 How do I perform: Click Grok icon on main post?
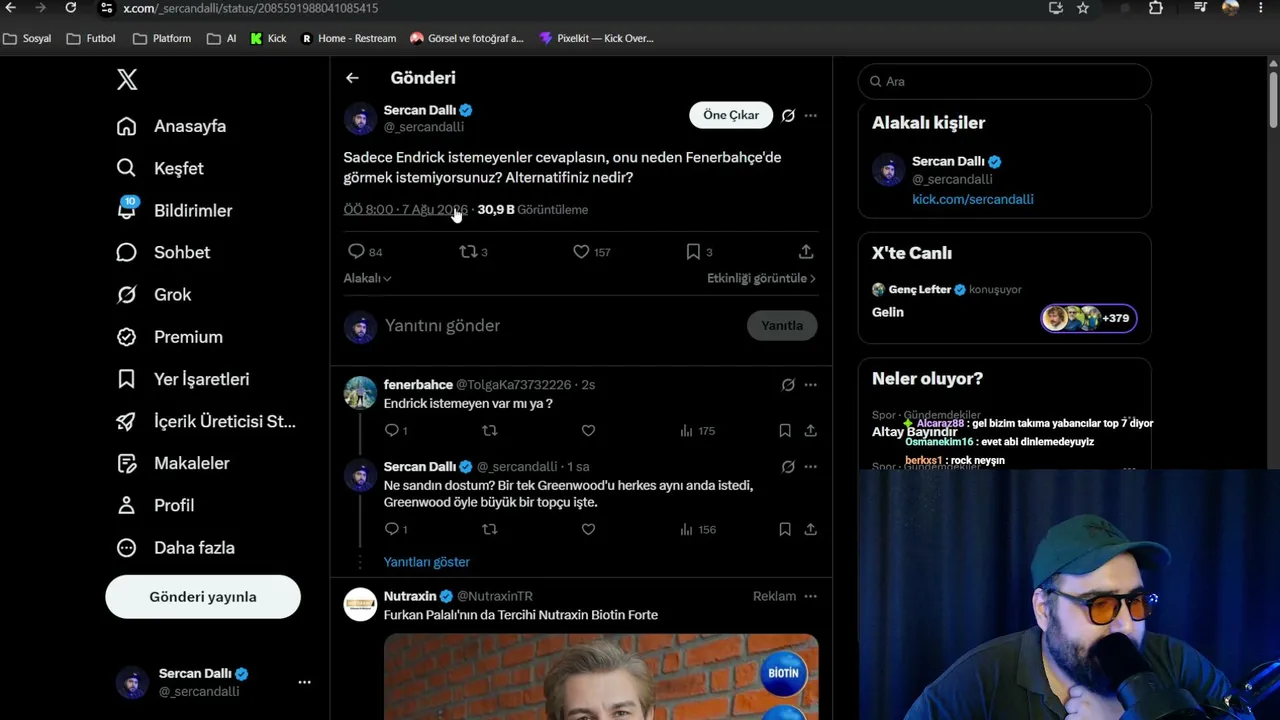[788, 115]
